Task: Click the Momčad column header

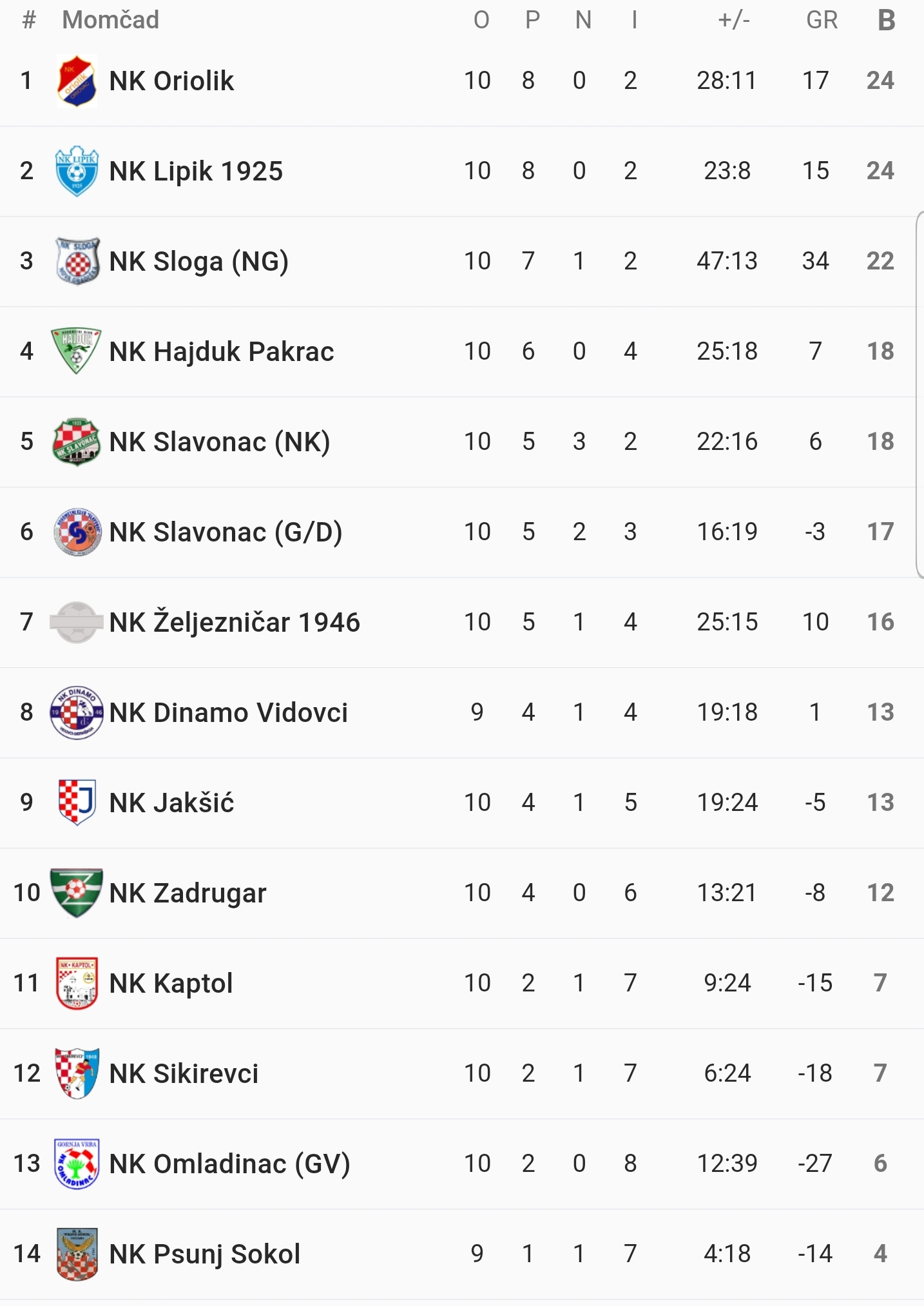Action: point(110,21)
